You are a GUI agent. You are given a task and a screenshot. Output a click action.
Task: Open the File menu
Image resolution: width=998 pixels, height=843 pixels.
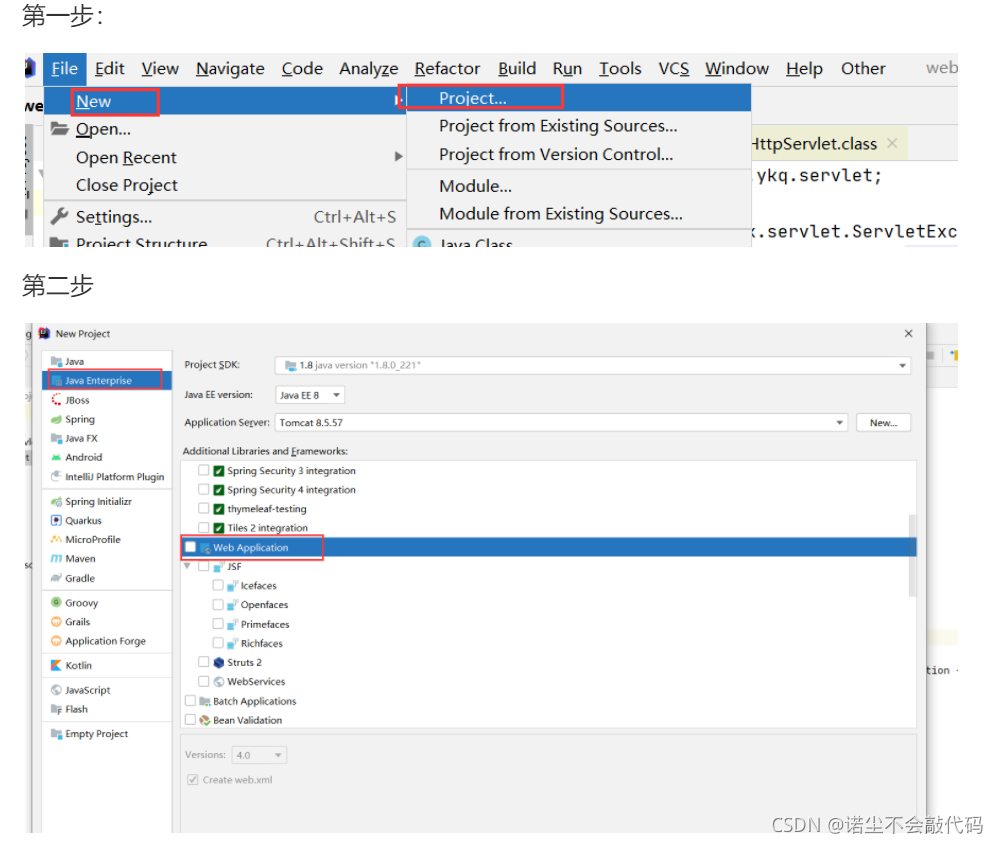click(64, 69)
